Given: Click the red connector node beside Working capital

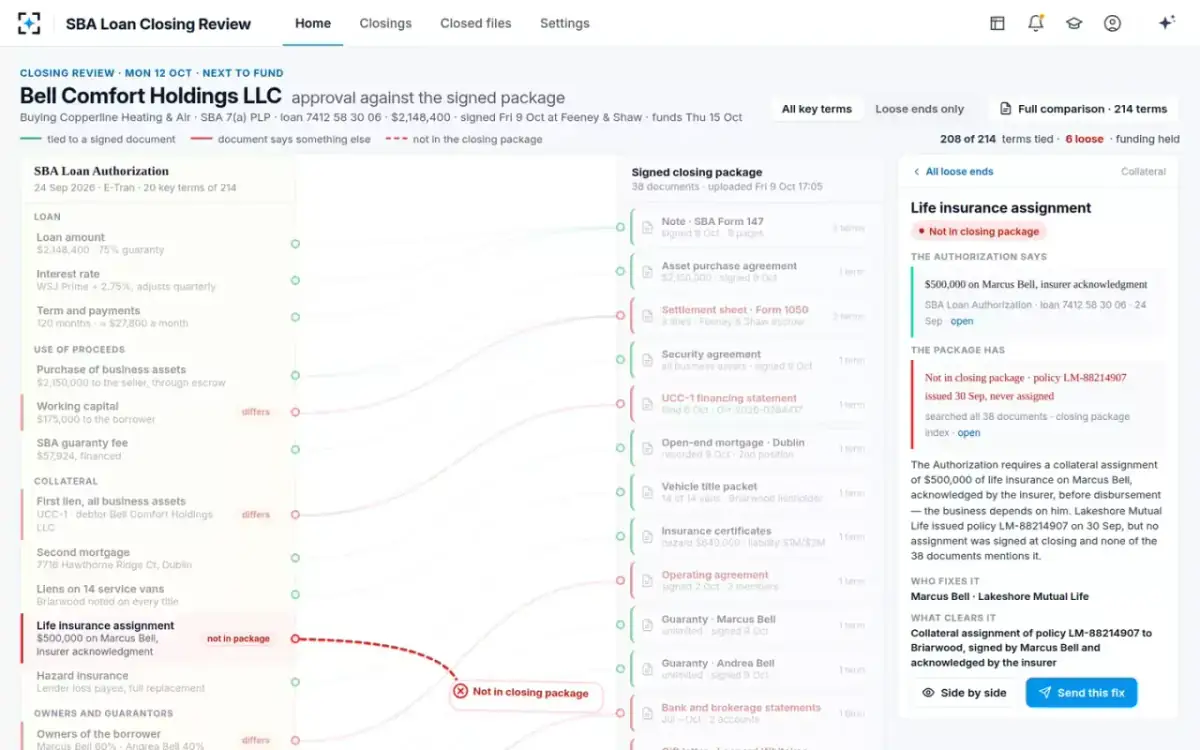Looking at the screenshot, I should tap(295, 412).
